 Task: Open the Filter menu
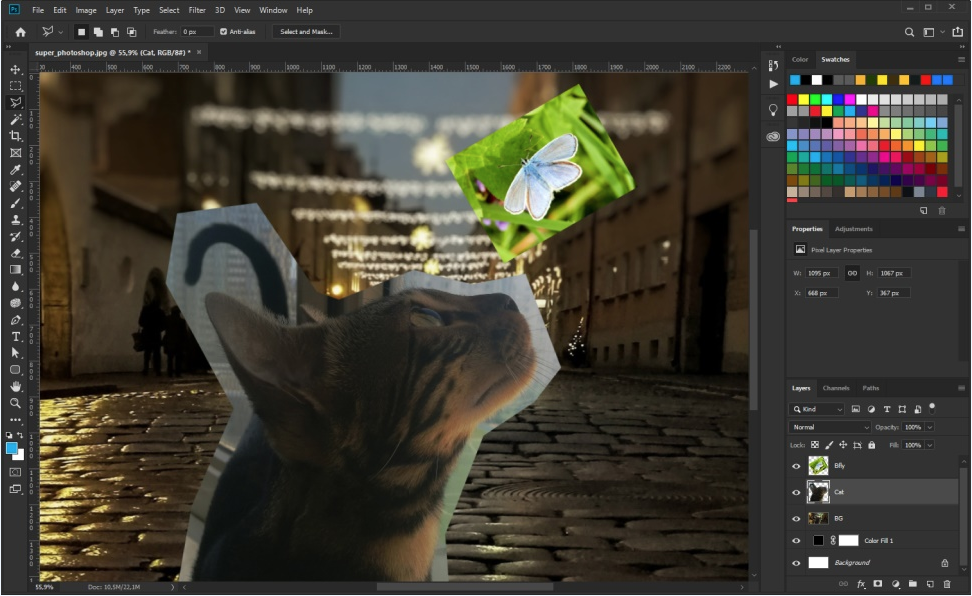(197, 10)
